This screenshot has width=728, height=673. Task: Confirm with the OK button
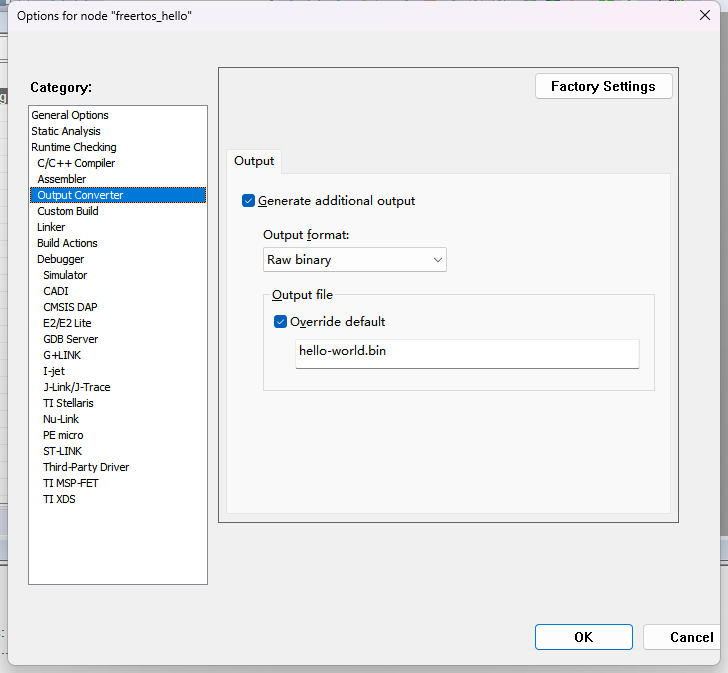click(x=583, y=637)
